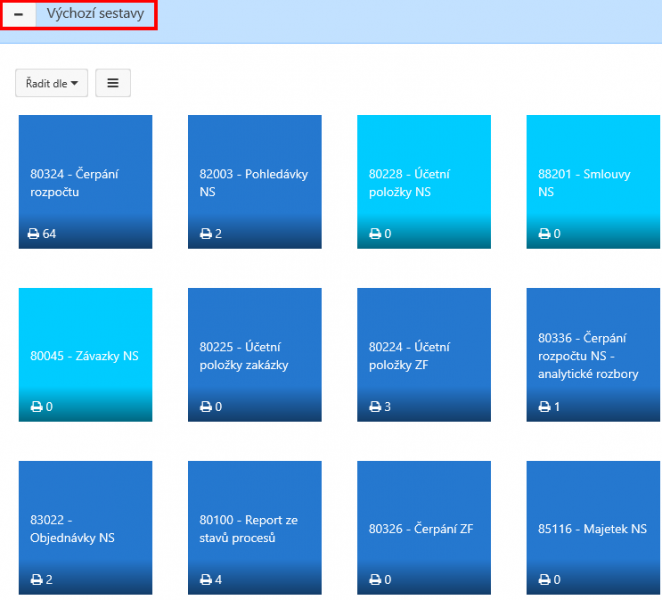Open the 80324 - Čerpání rozpočtu report tile
The height and width of the screenshot is (600, 662).
click(85, 182)
